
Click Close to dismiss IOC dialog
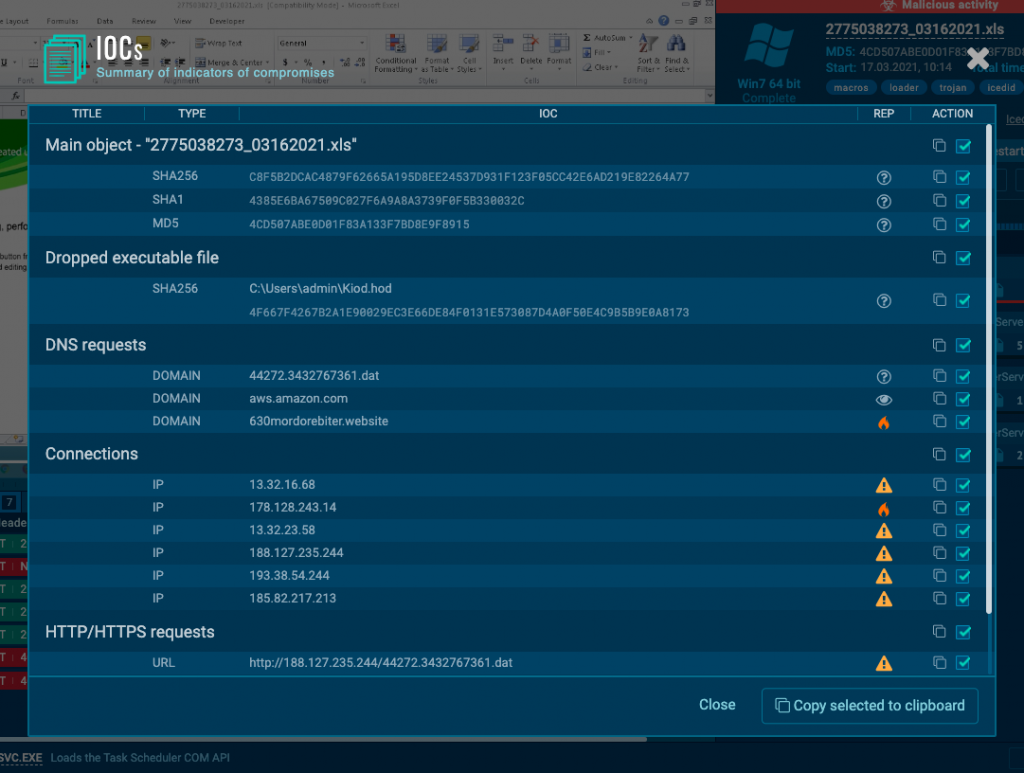[717, 705]
